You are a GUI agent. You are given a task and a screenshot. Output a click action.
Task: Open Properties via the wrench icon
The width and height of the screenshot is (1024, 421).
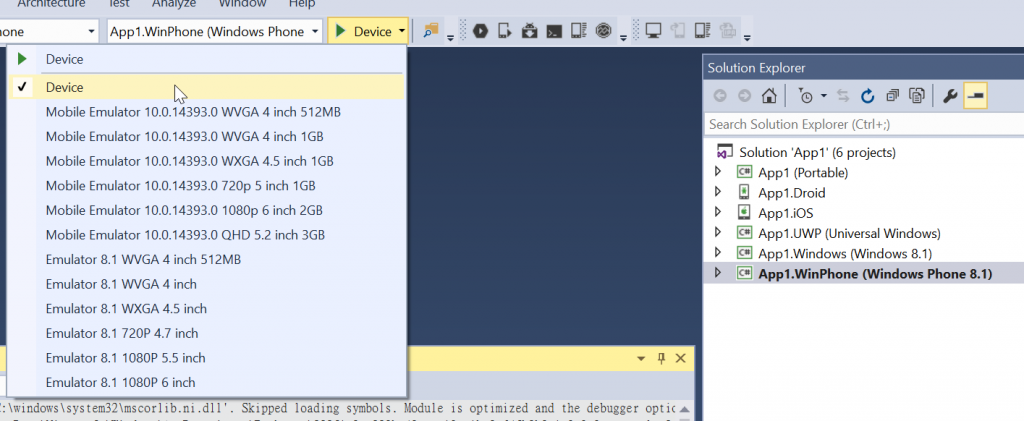click(950, 96)
